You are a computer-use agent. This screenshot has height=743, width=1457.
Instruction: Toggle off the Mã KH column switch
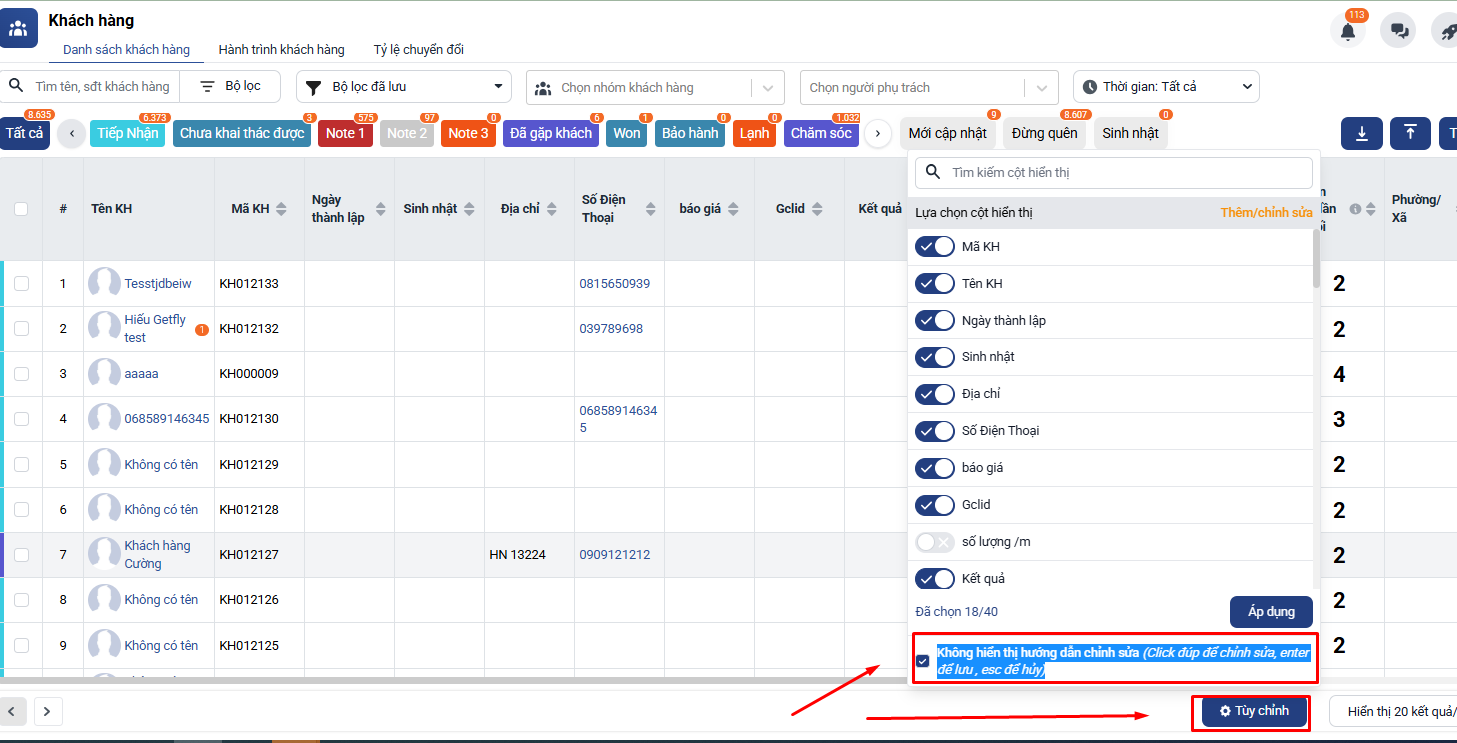(x=935, y=247)
